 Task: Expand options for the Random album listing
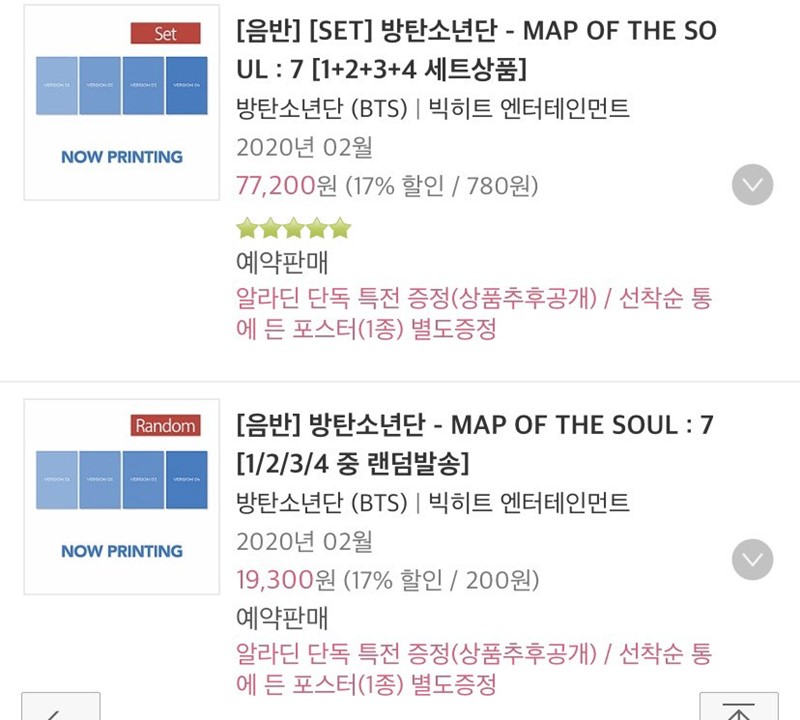click(752, 559)
